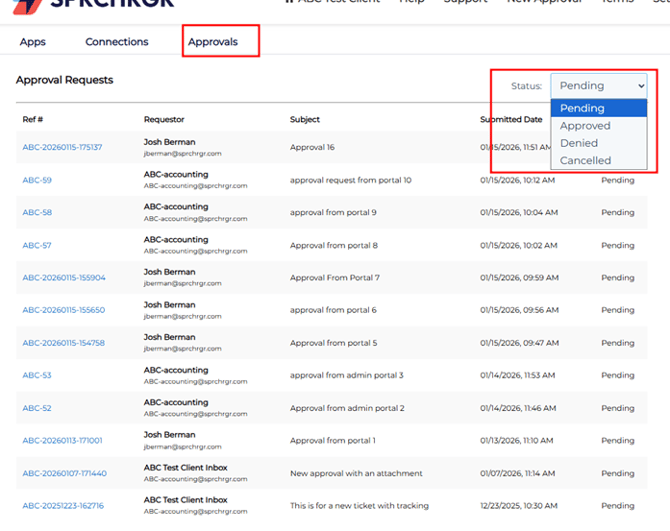Select Cancelled from the Status list
The width and height of the screenshot is (670, 531).
tap(585, 160)
